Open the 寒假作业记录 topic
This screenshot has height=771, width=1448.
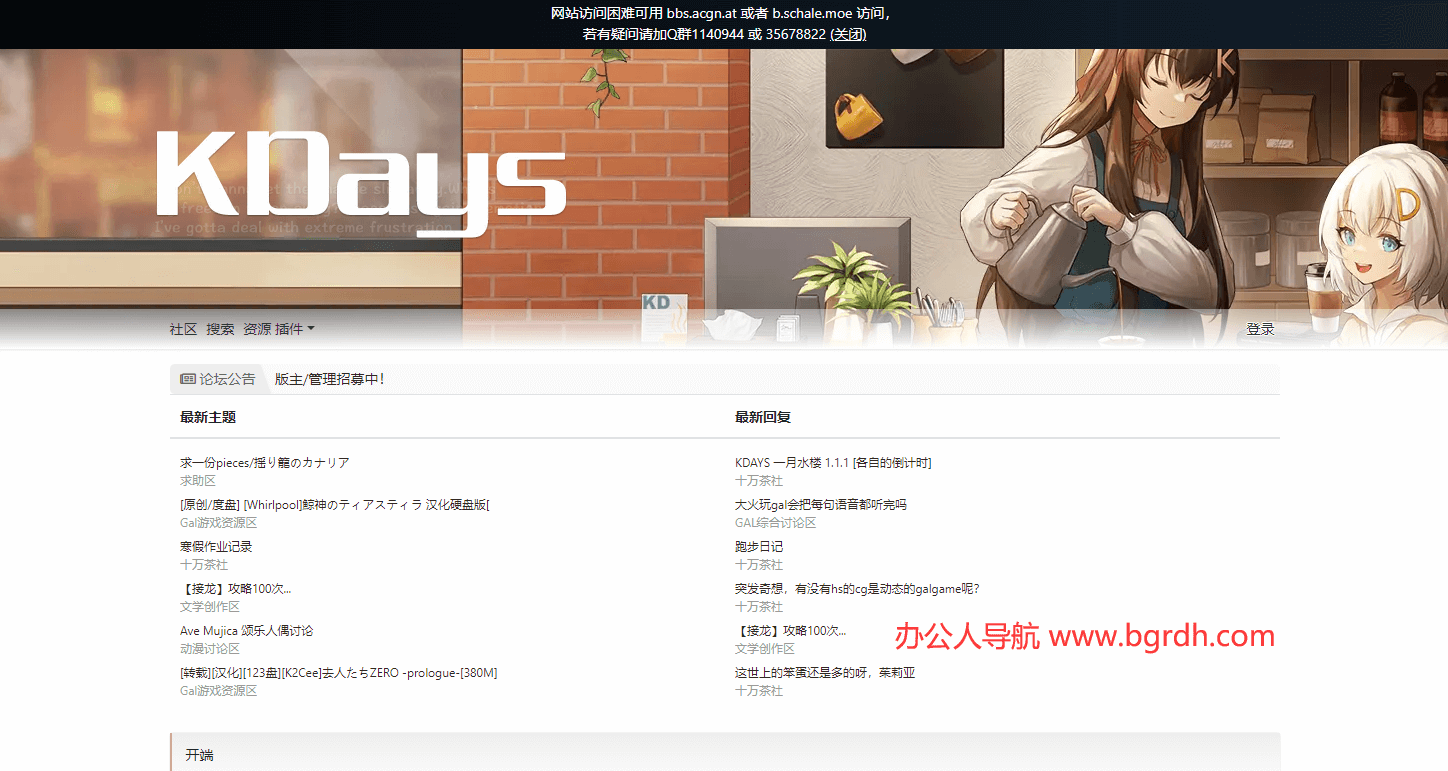click(215, 546)
